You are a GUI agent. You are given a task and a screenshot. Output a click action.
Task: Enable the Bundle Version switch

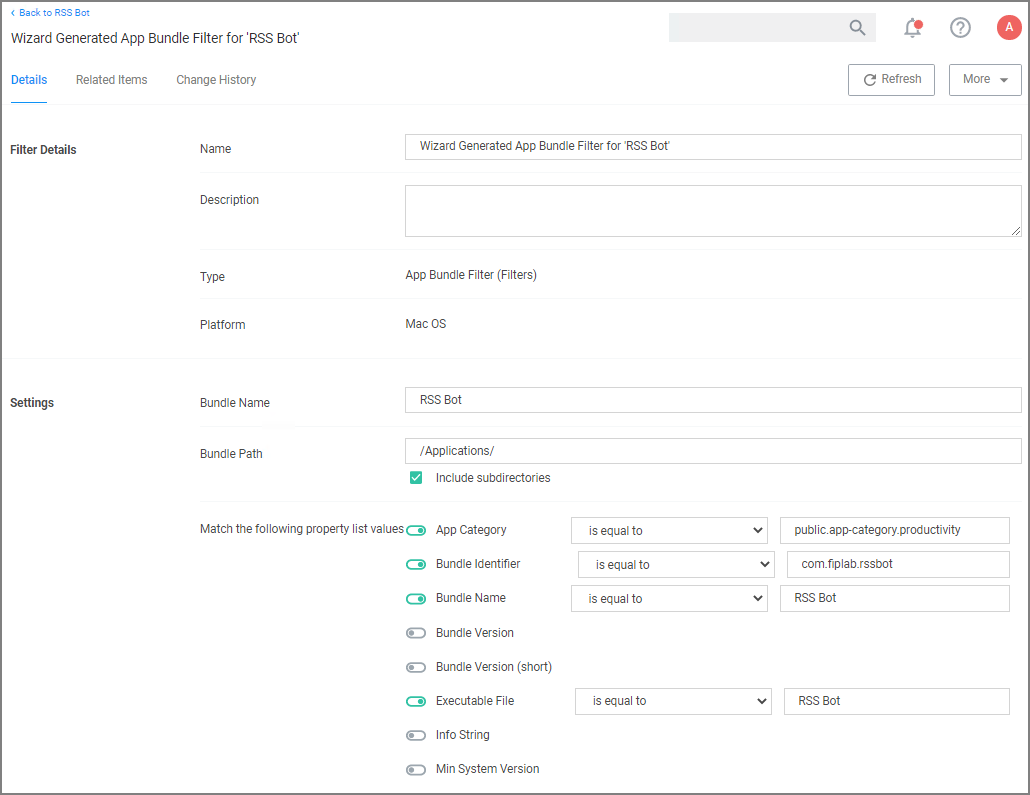point(416,633)
